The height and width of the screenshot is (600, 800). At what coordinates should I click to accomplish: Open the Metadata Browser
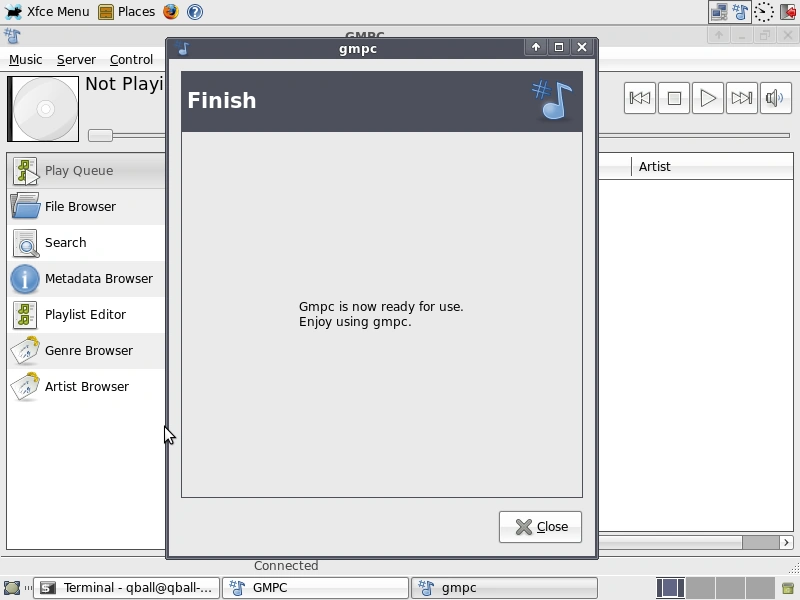pos(86,279)
